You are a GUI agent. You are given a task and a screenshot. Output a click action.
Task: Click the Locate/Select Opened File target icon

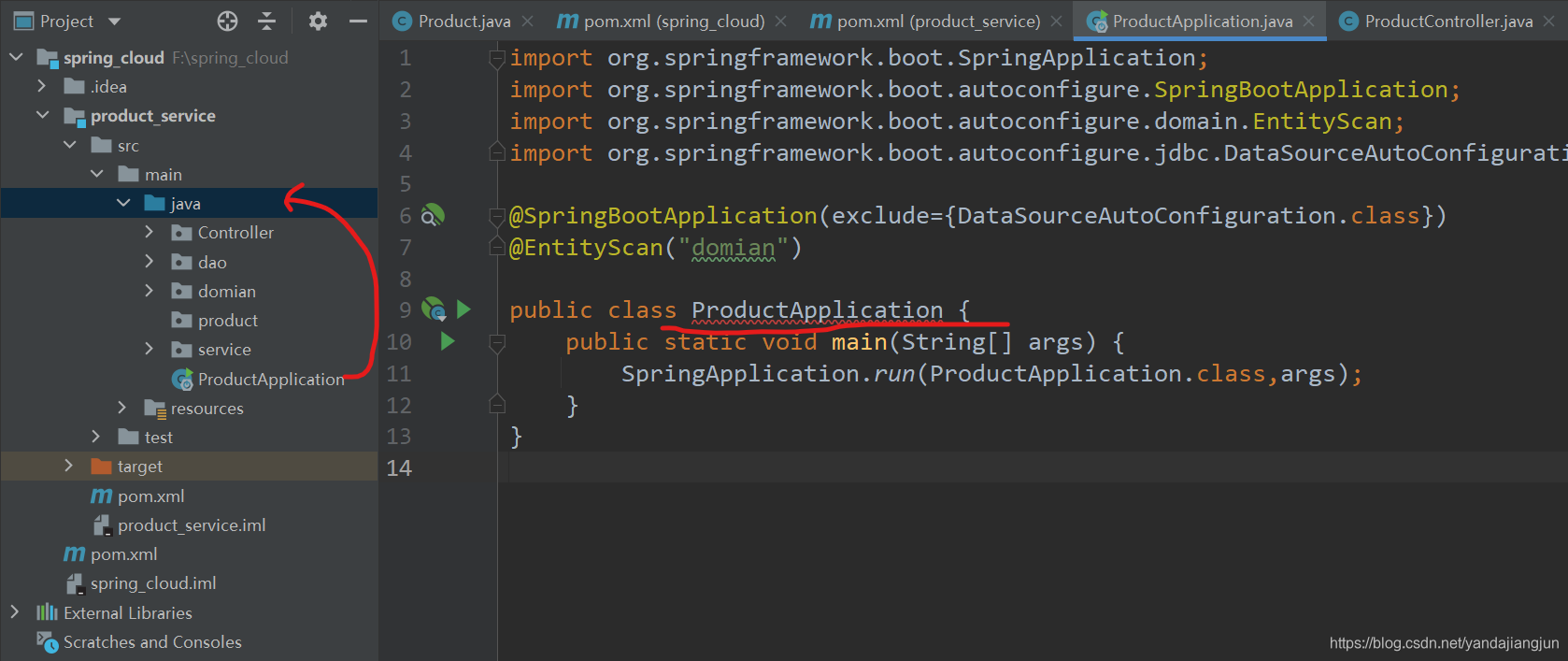227,21
